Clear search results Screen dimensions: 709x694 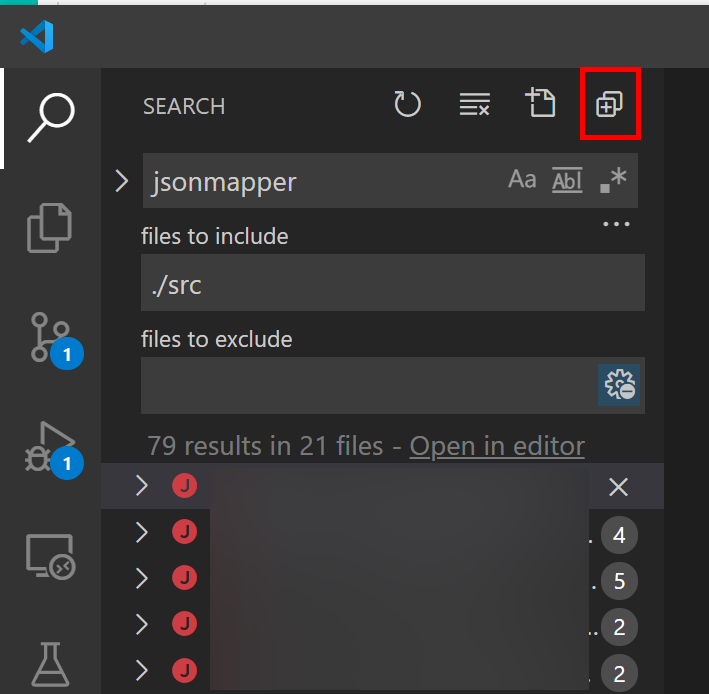point(474,104)
